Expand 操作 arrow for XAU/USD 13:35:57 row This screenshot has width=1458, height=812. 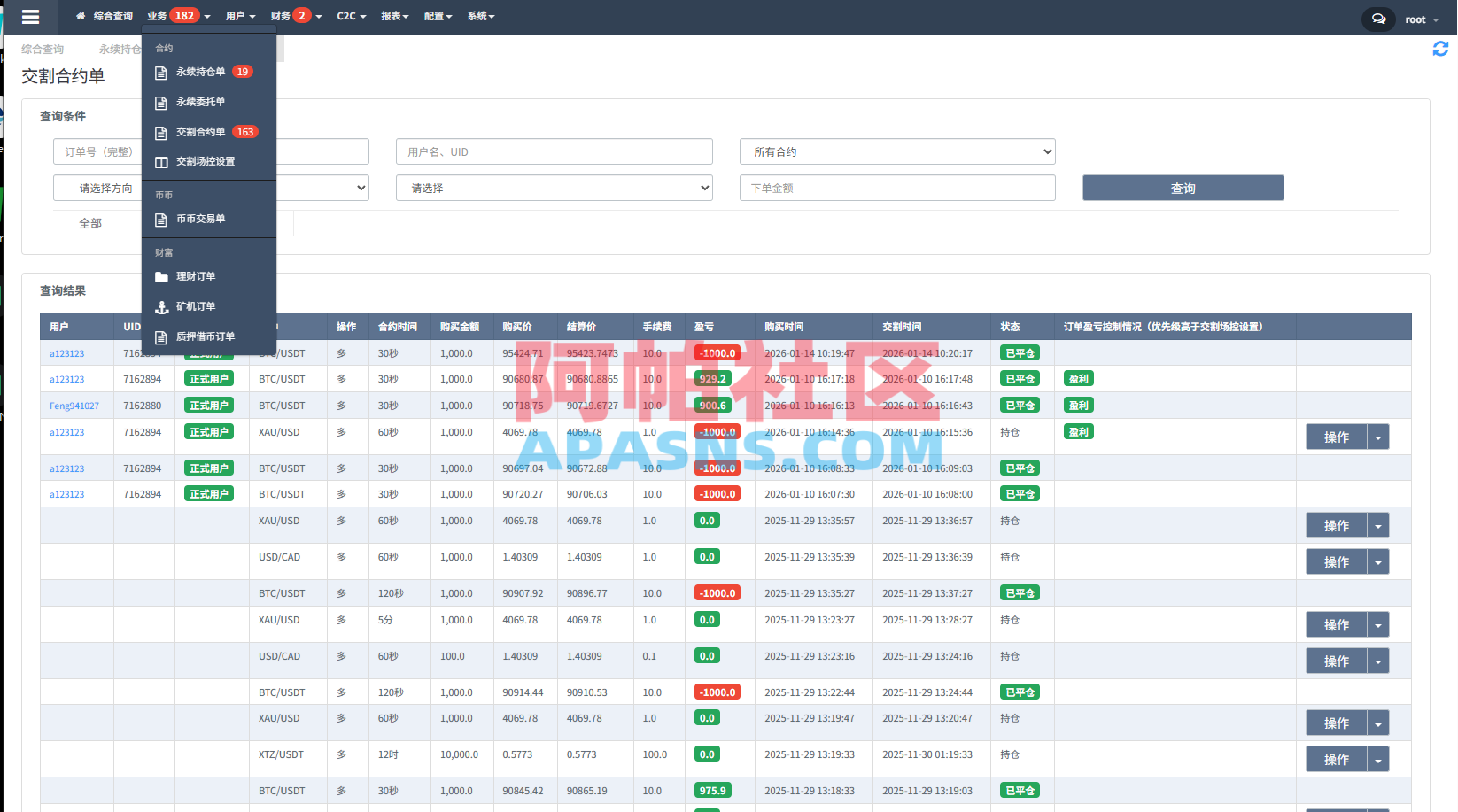1378,525
